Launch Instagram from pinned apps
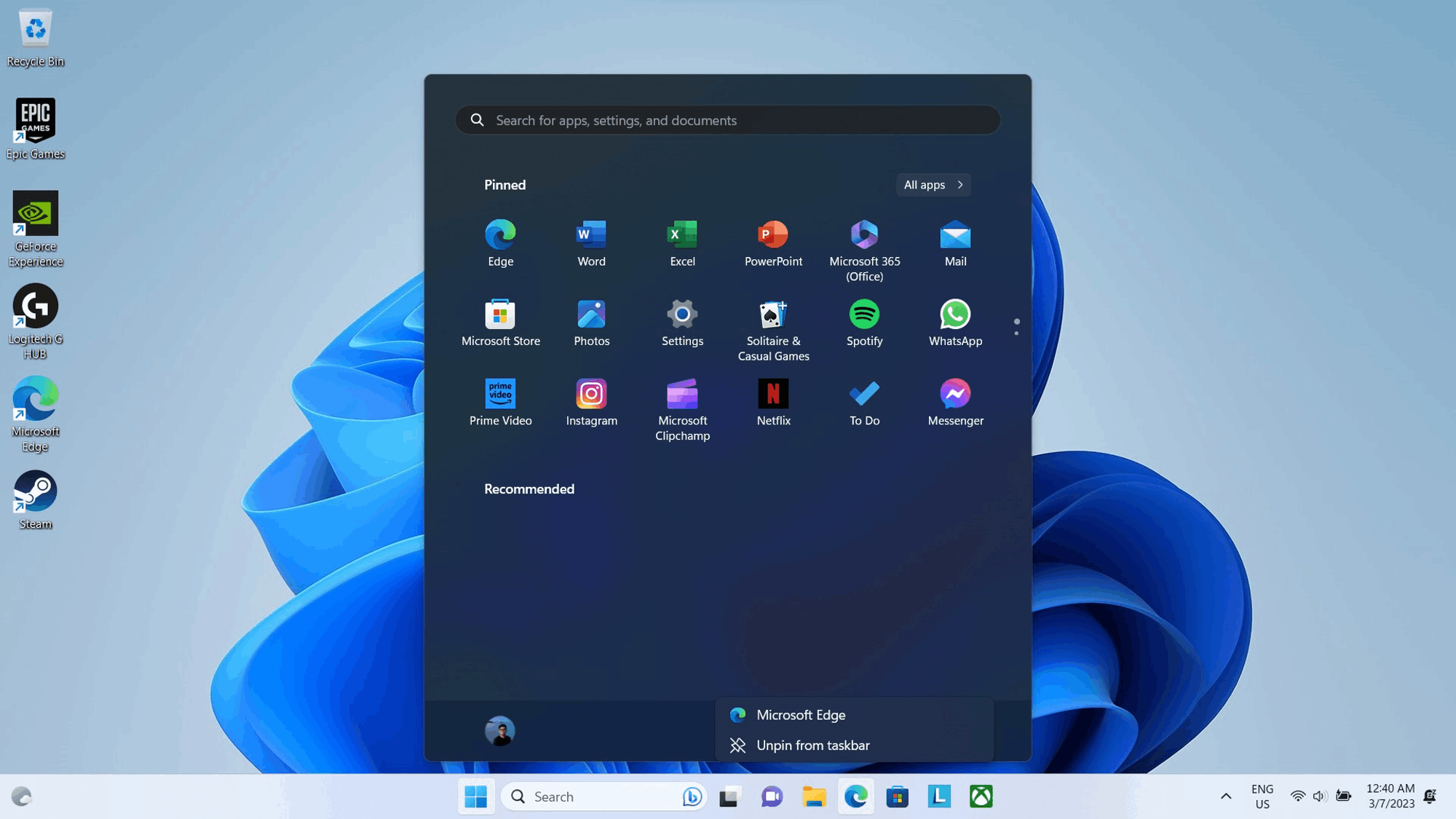1456x819 pixels. click(x=591, y=402)
